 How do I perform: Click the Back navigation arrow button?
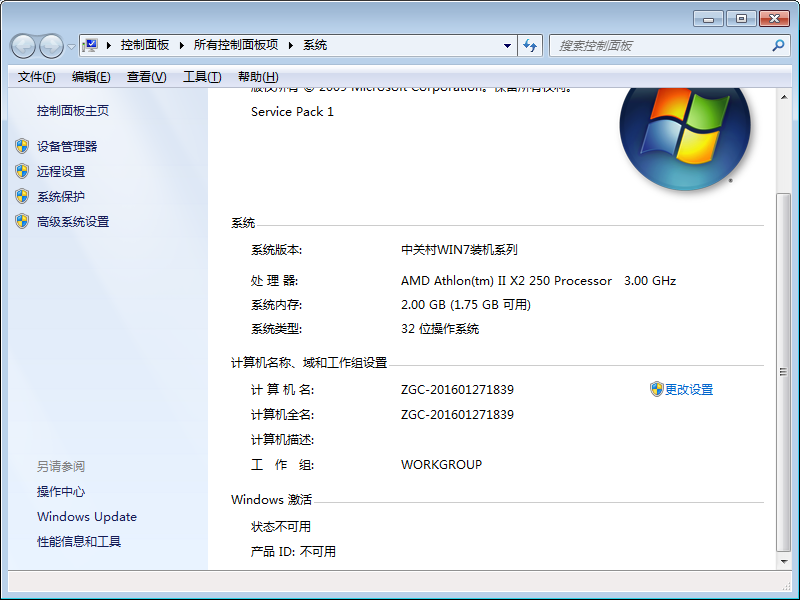[23, 46]
